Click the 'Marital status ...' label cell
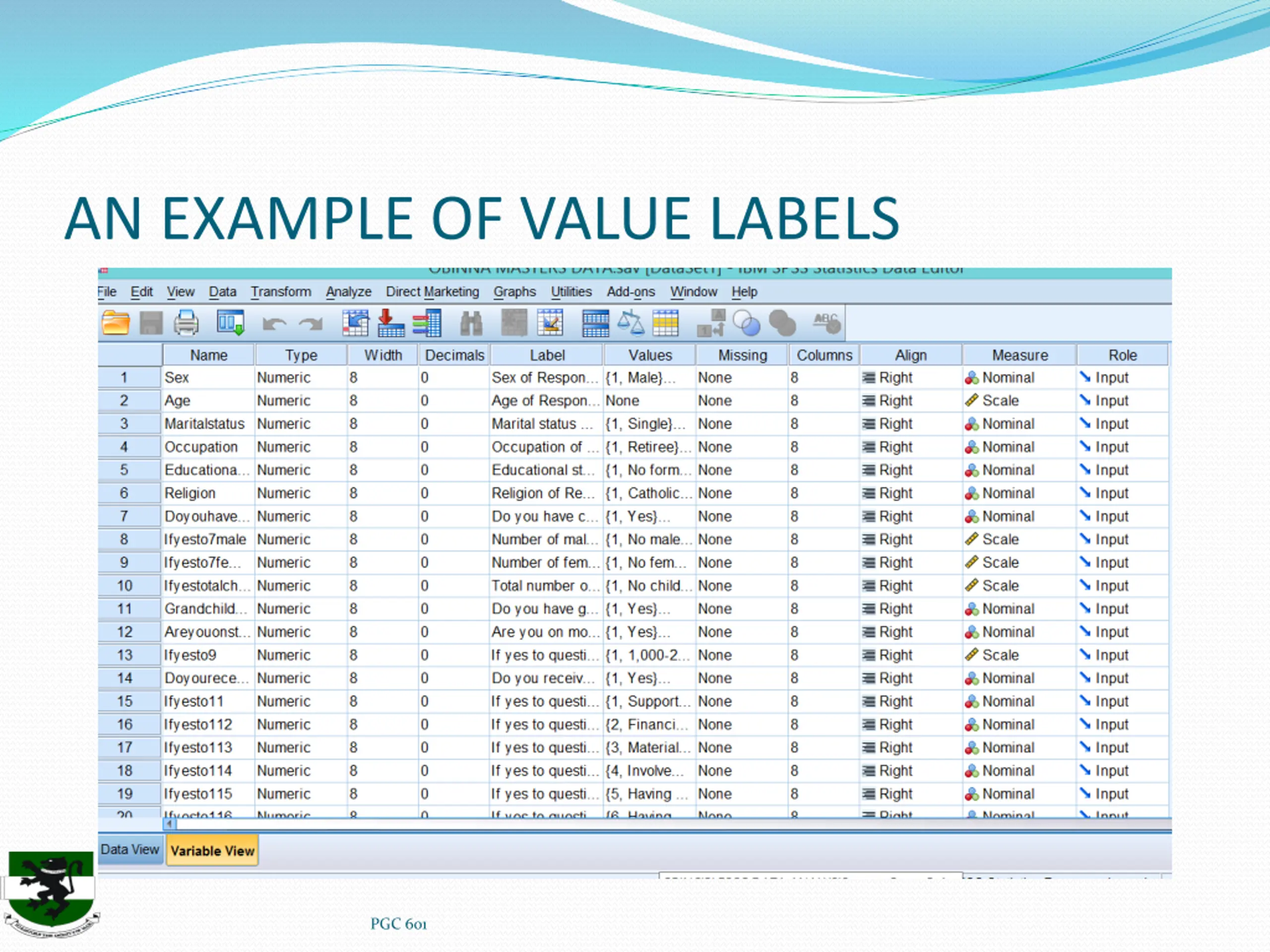Screen dimensions: 1270x952 pos(546,424)
